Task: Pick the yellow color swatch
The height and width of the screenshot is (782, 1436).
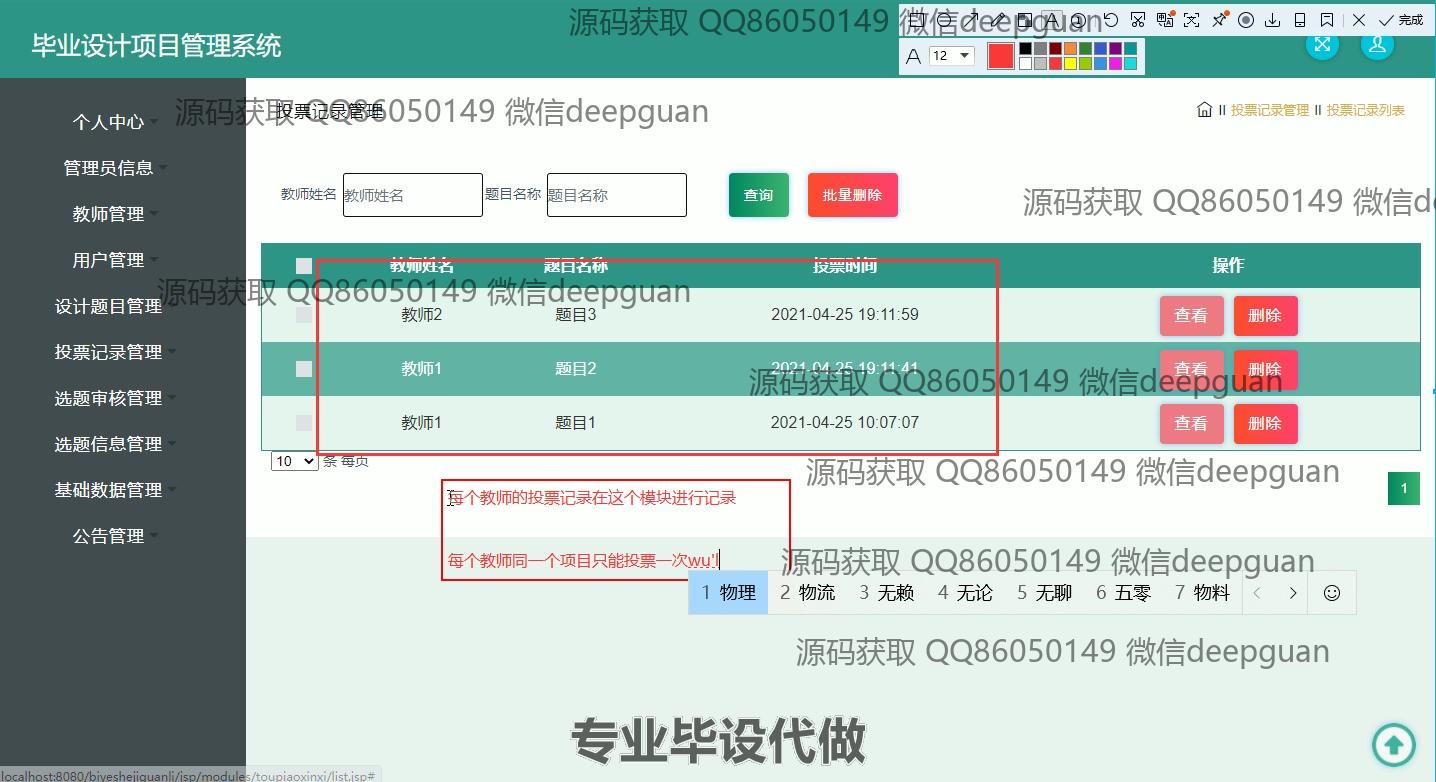Action: (1070, 64)
